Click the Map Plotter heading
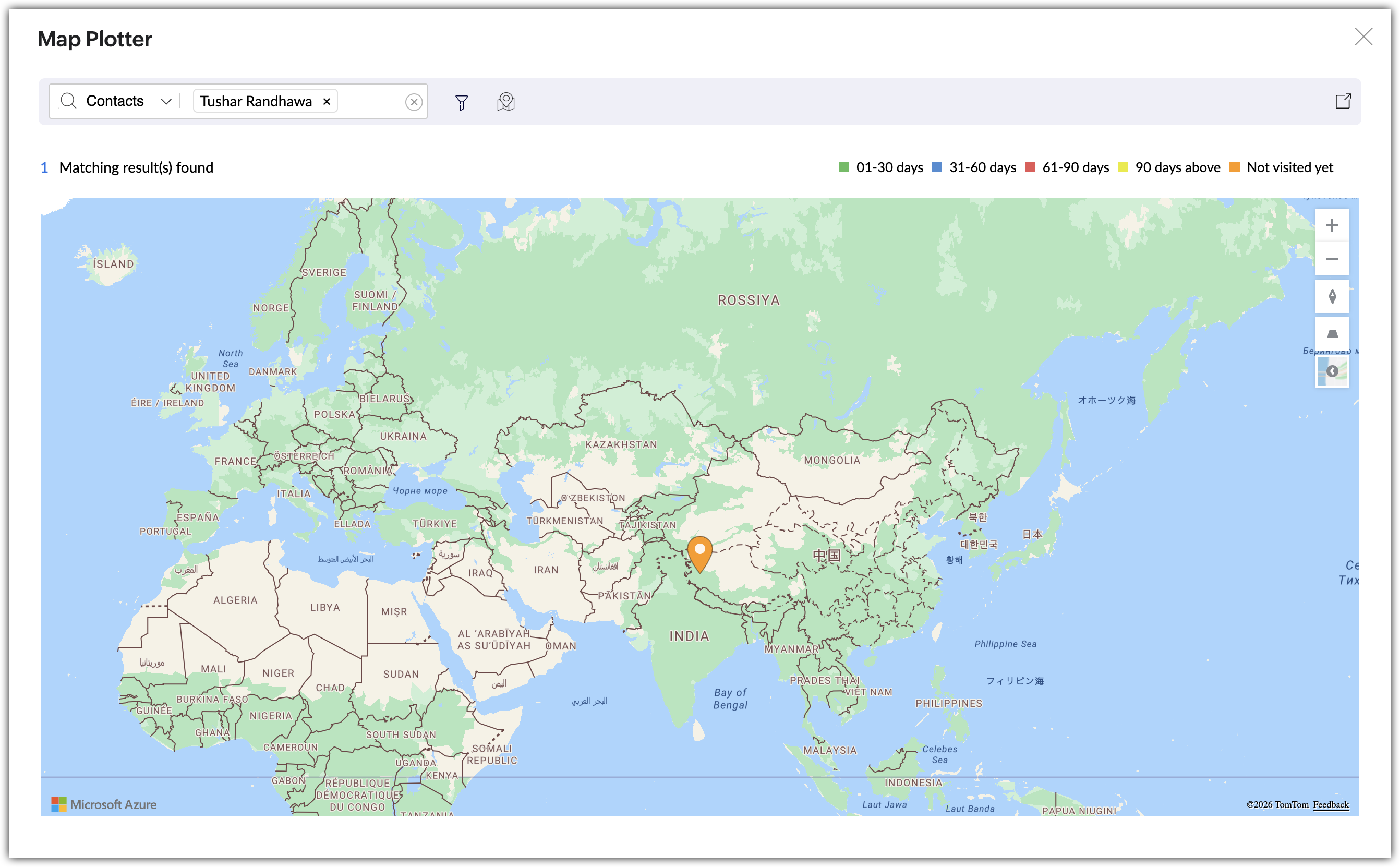This screenshot has height=867, width=1400. pyautogui.click(x=94, y=39)
